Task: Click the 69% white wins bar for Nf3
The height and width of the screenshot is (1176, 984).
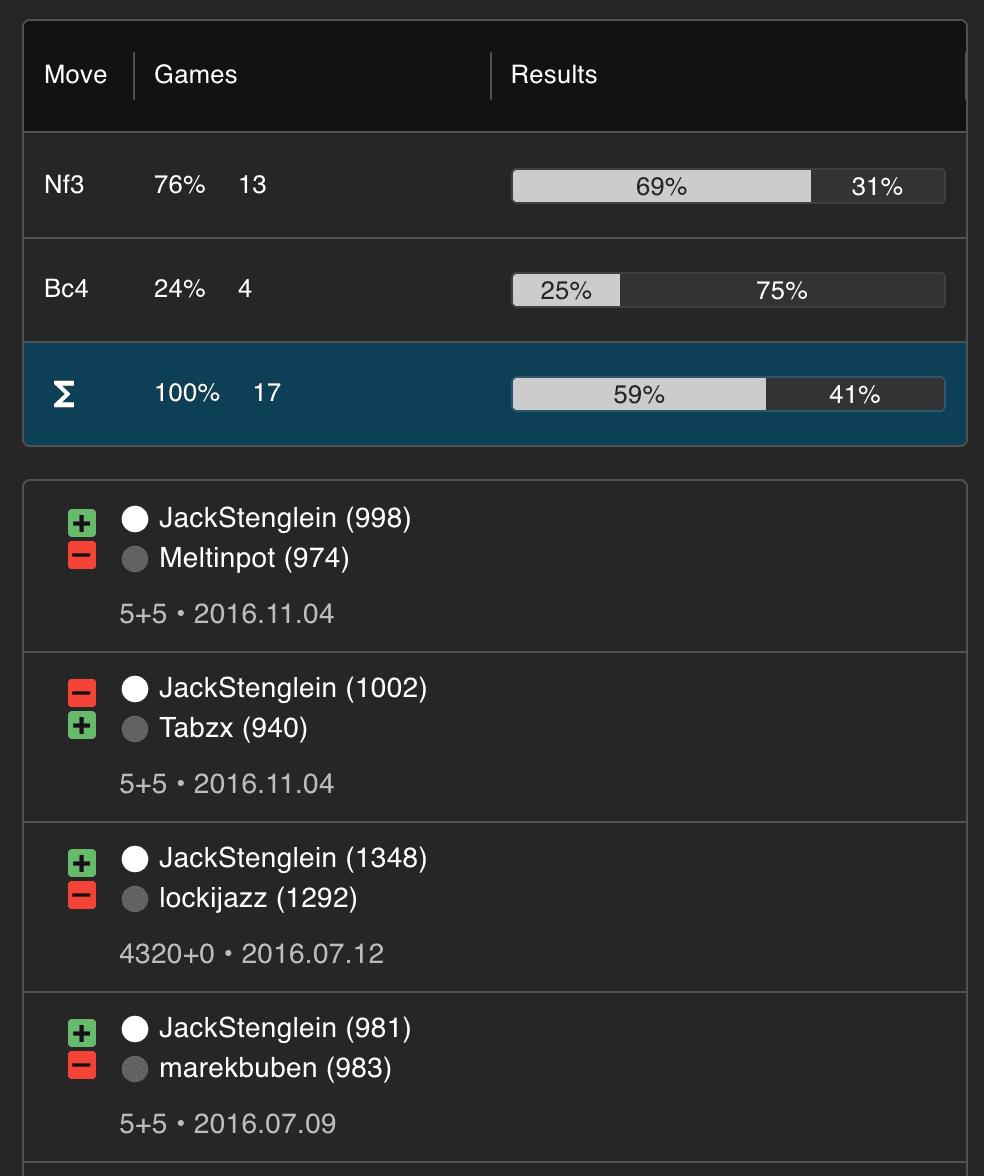Action: tap(661, 186)
